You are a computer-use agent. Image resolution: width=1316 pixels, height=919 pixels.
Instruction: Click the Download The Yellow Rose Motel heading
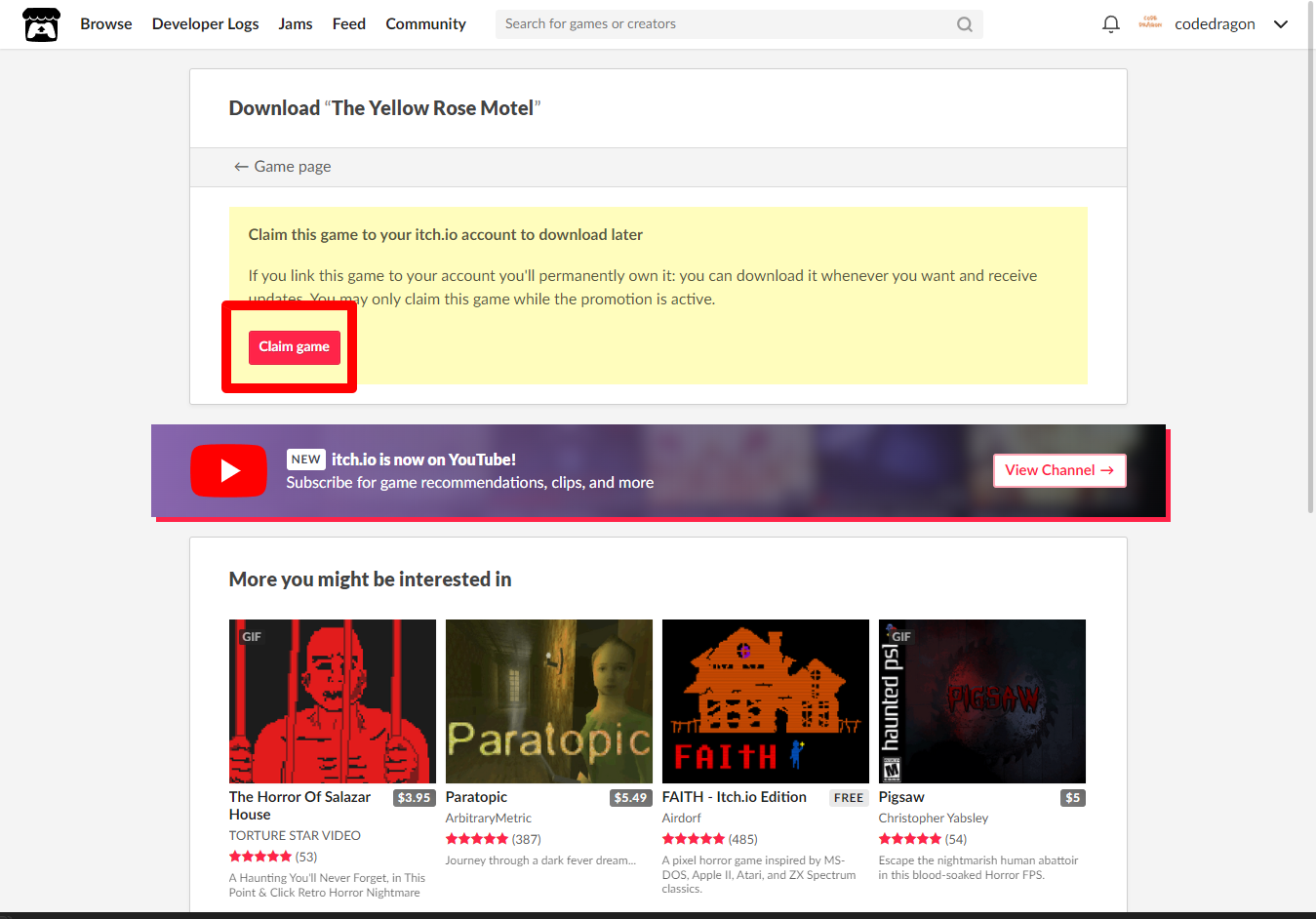click(x=384, y=108)
